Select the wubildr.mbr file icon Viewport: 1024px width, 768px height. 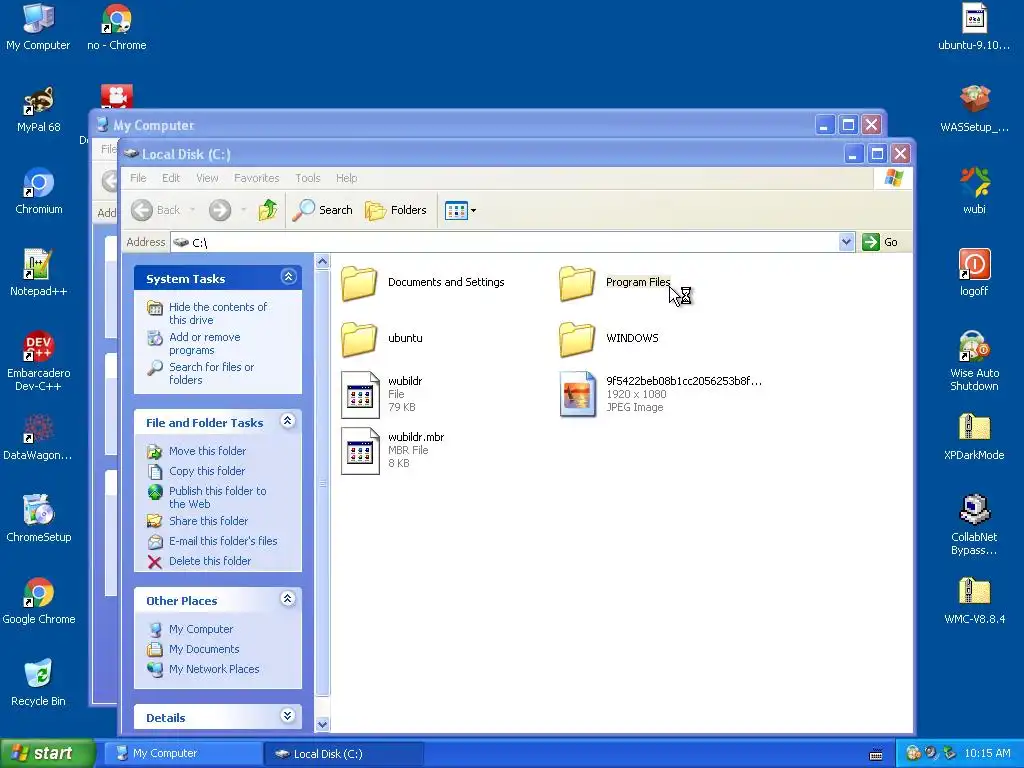click(360, 451)
